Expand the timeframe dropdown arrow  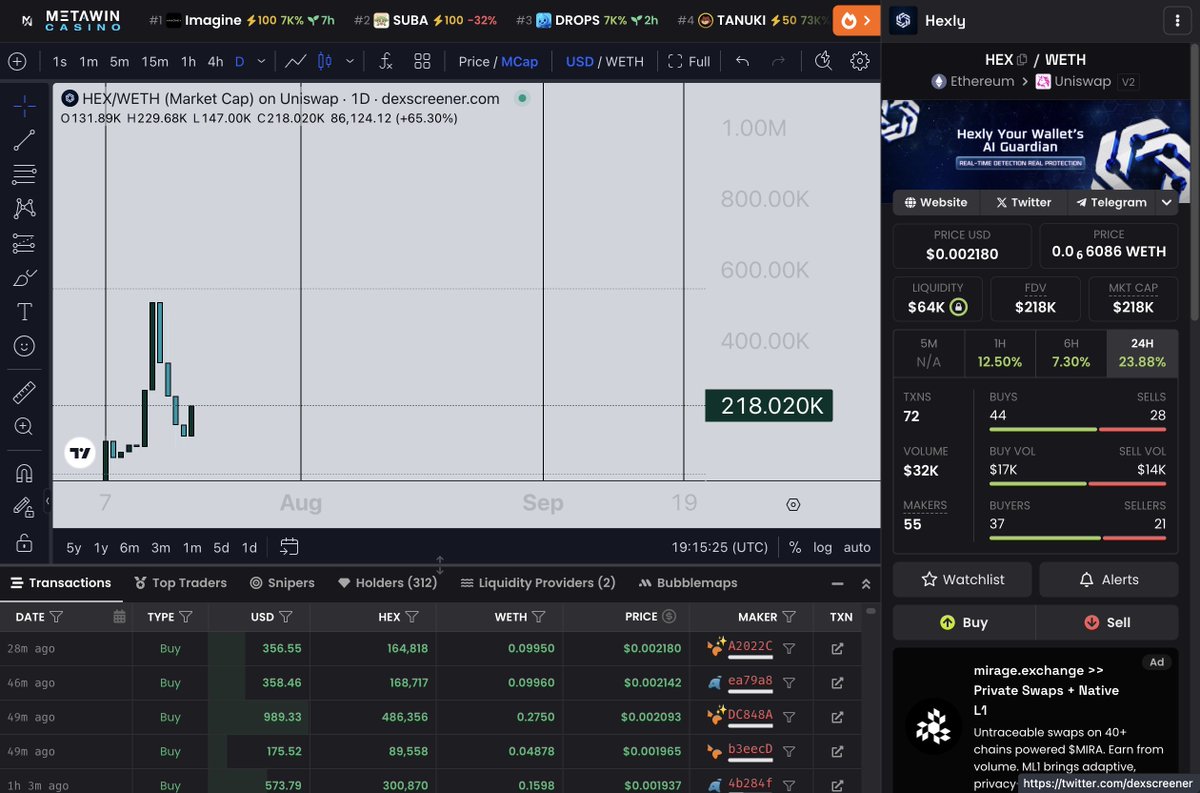click(x=261, y=61)
